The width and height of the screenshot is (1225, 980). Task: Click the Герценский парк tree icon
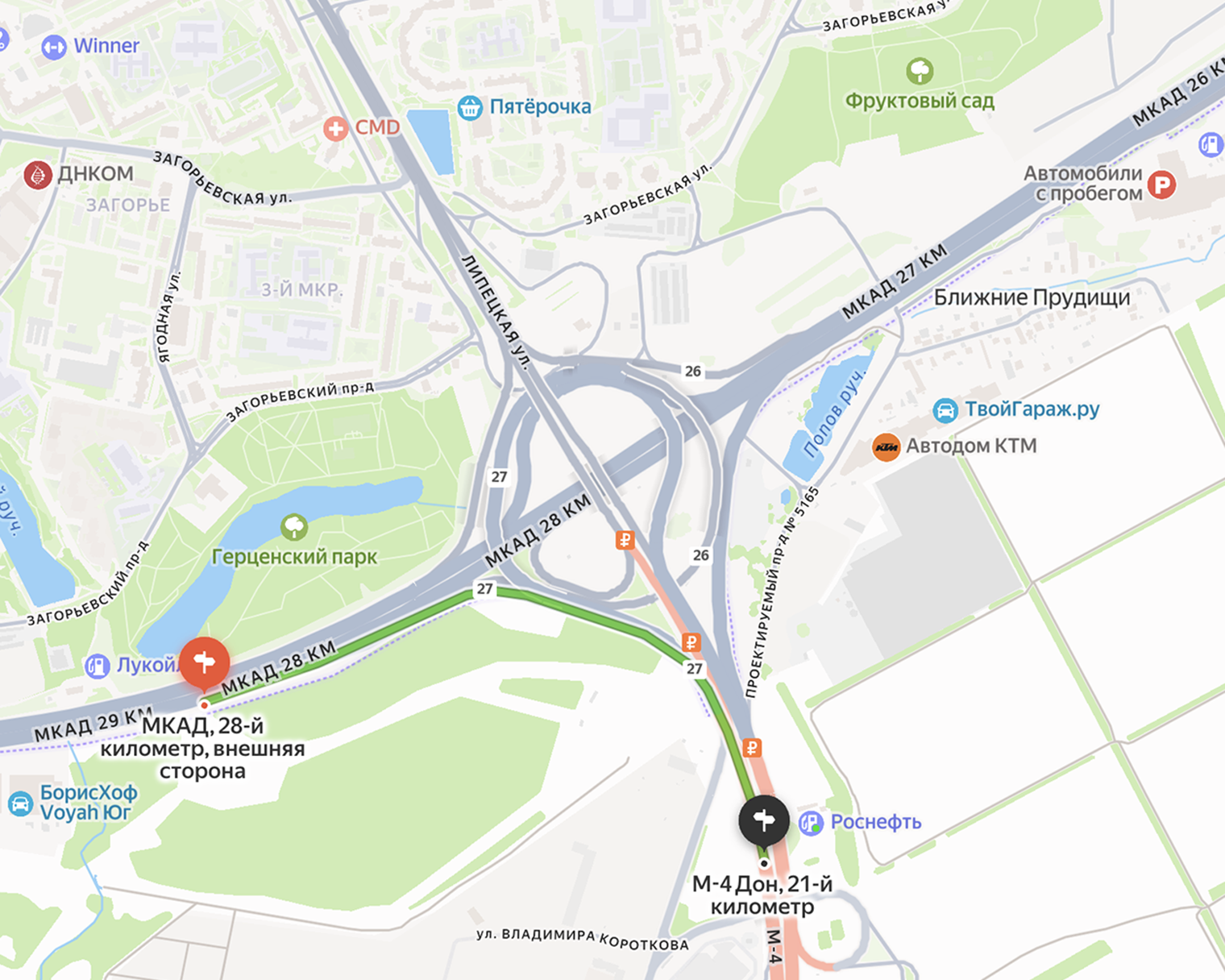point(294,527)
